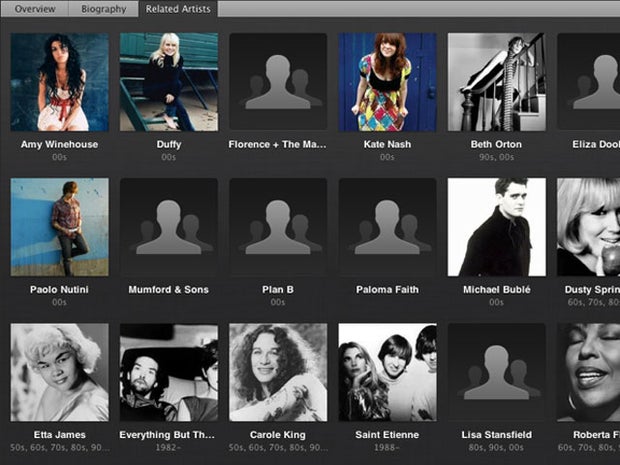Click decades text under Carole King

click(x=278, y=447)
